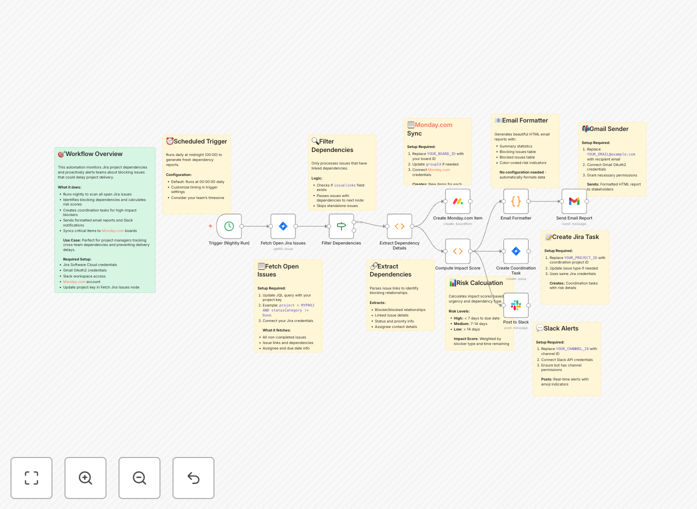Select the Create Monday.com Item node
Image resolution: width=697 pixels, height=509 pixels.
point(458,201)
